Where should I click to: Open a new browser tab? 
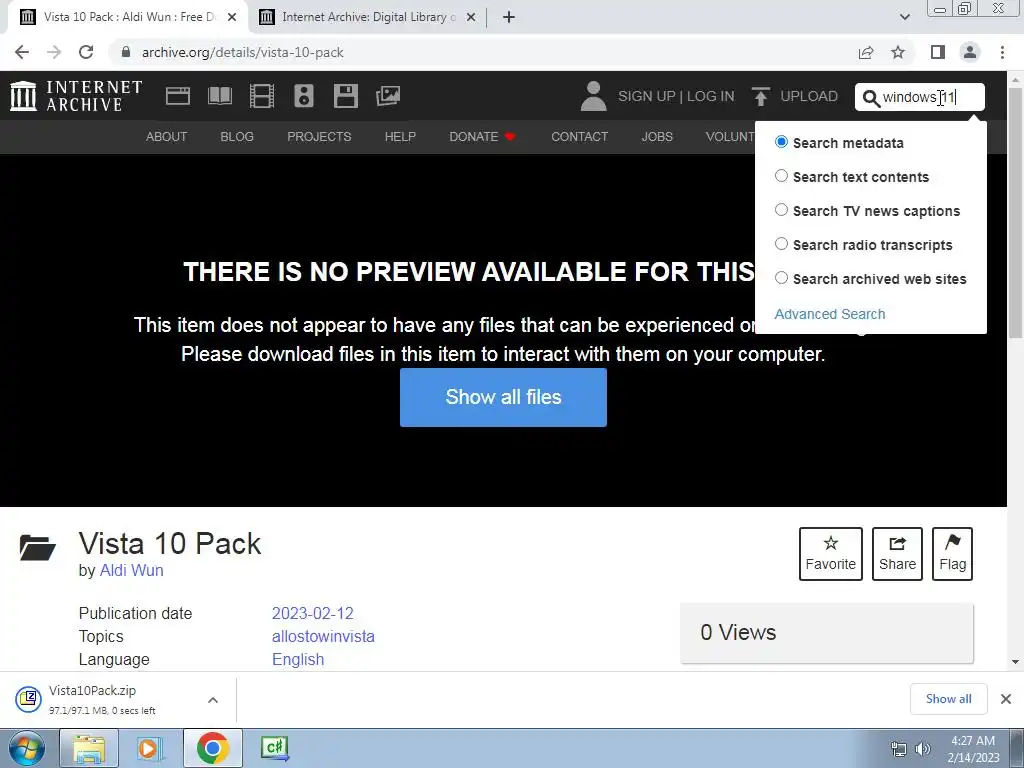(509, 17)
